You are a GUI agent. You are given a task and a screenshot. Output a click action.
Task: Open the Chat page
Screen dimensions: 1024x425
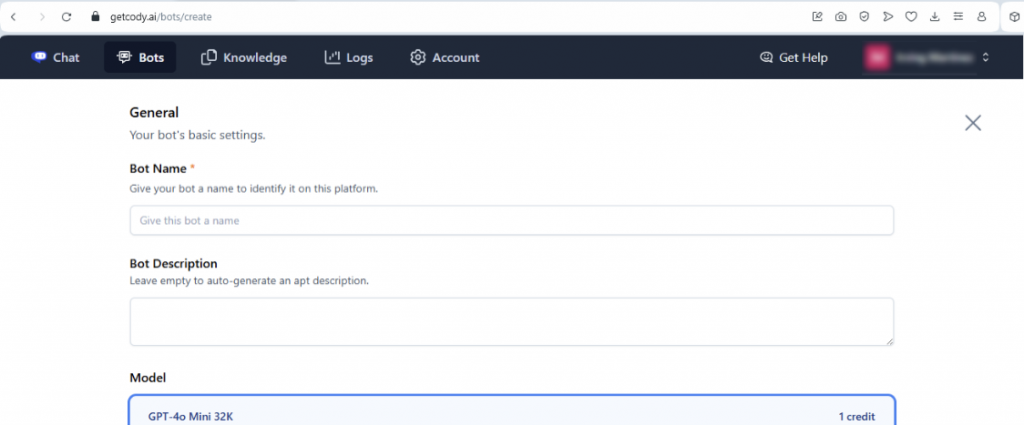coord(56,58)
